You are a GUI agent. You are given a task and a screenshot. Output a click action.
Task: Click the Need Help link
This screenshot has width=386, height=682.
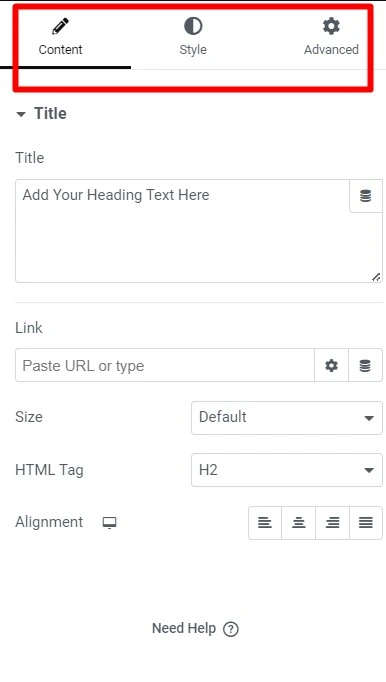tap(184, 629)
